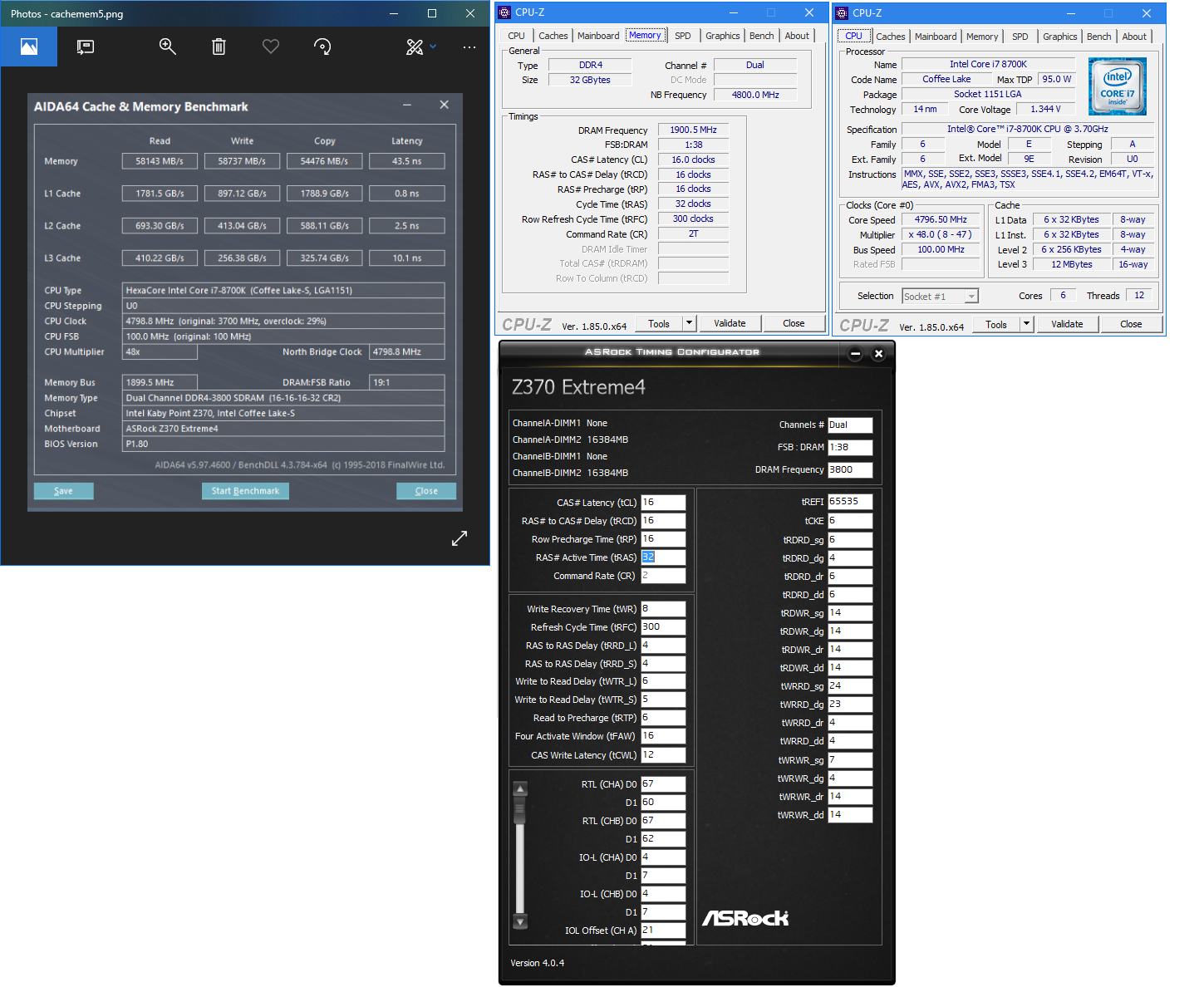Image resolution: width=1204 pixels, height=987 pixels.
Task: Open Caches tab in CPU-Z Memory window
Action: click(553, 36)
